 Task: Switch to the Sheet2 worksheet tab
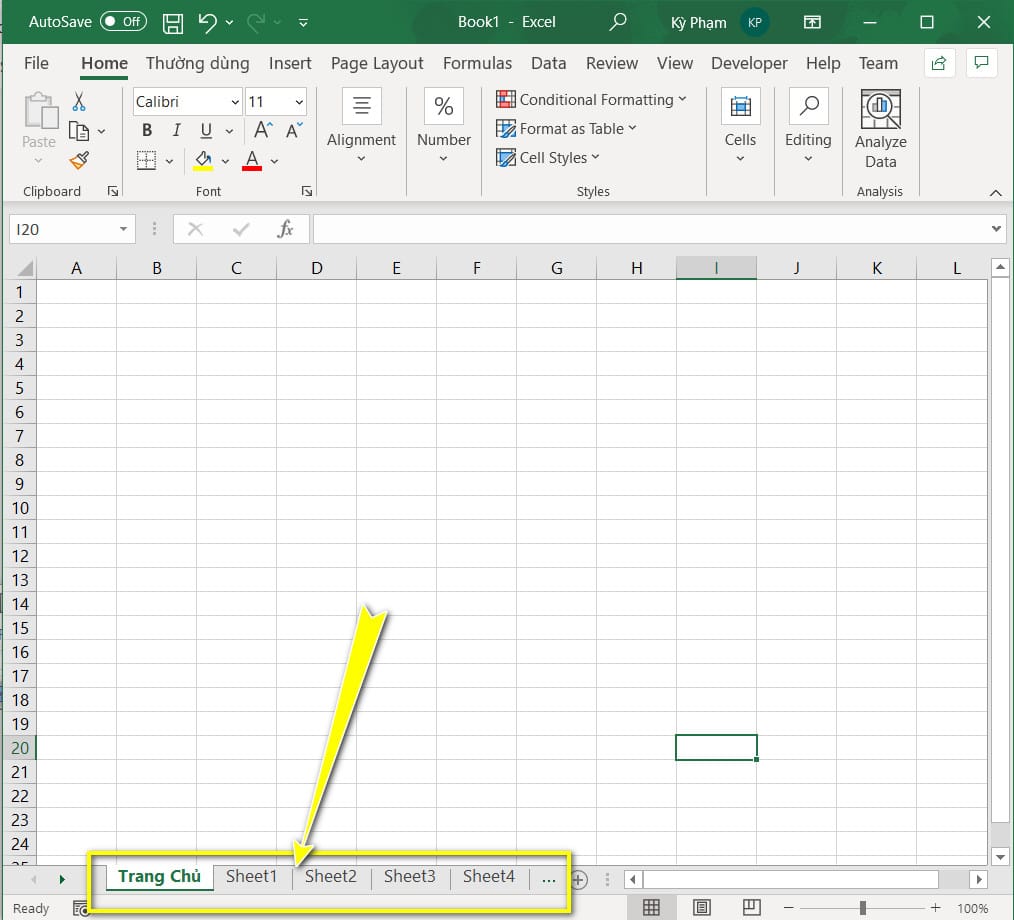click(330, 876)
